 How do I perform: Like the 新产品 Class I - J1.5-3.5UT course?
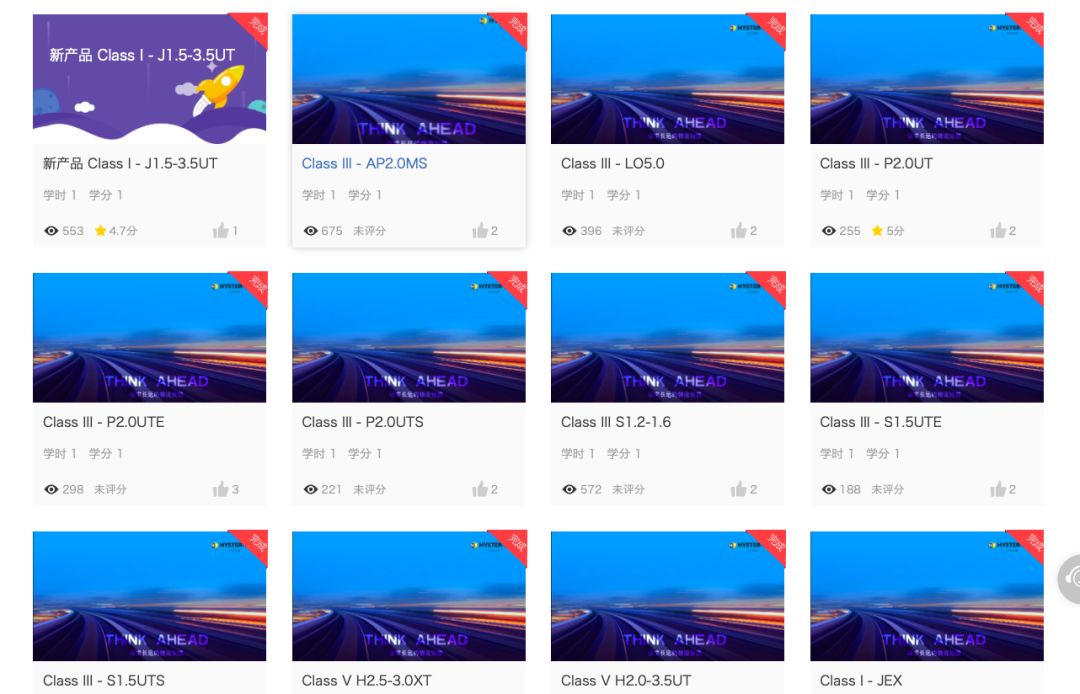click(x=220, y=230)
